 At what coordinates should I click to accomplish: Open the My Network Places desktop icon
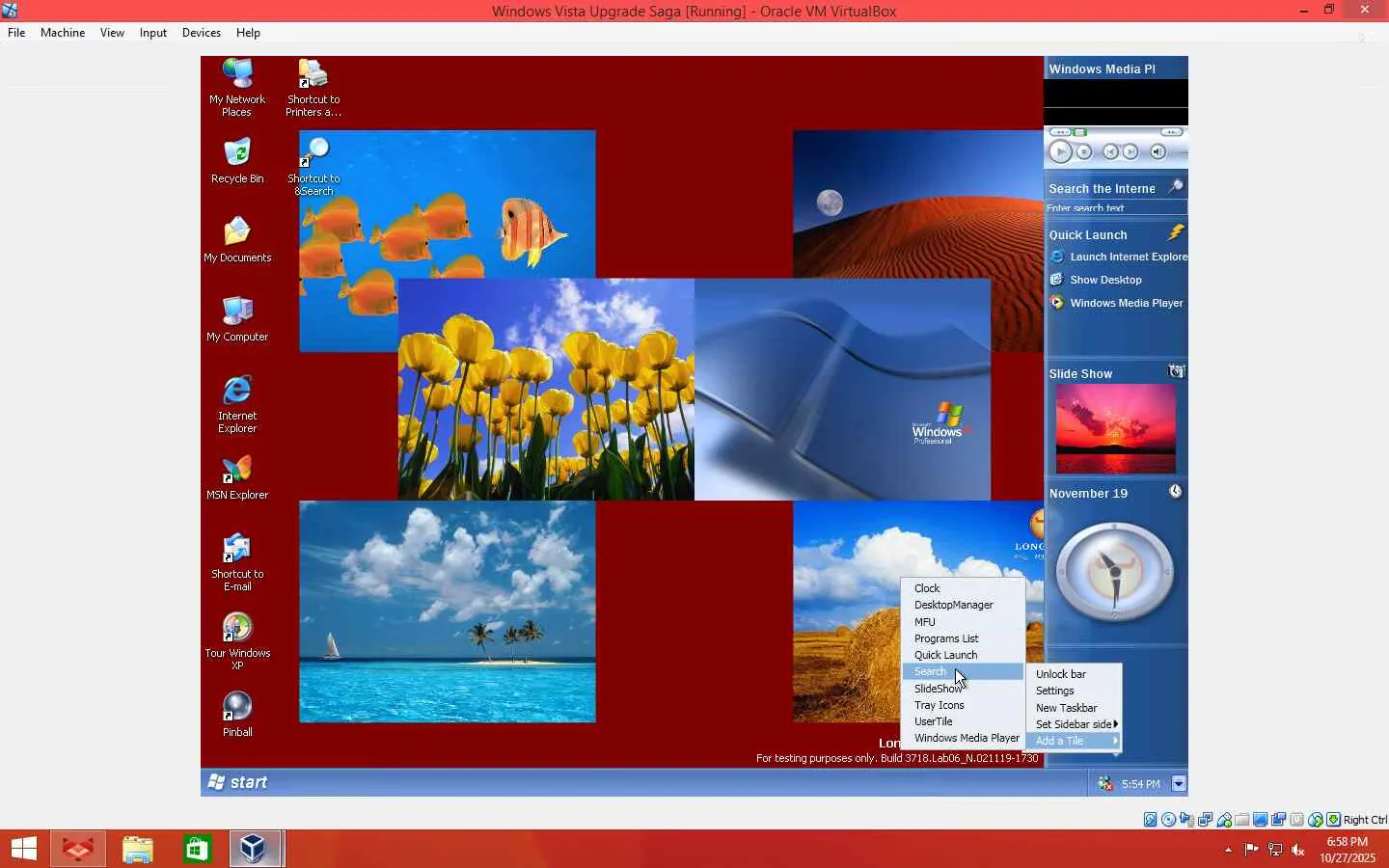point(237,88)
